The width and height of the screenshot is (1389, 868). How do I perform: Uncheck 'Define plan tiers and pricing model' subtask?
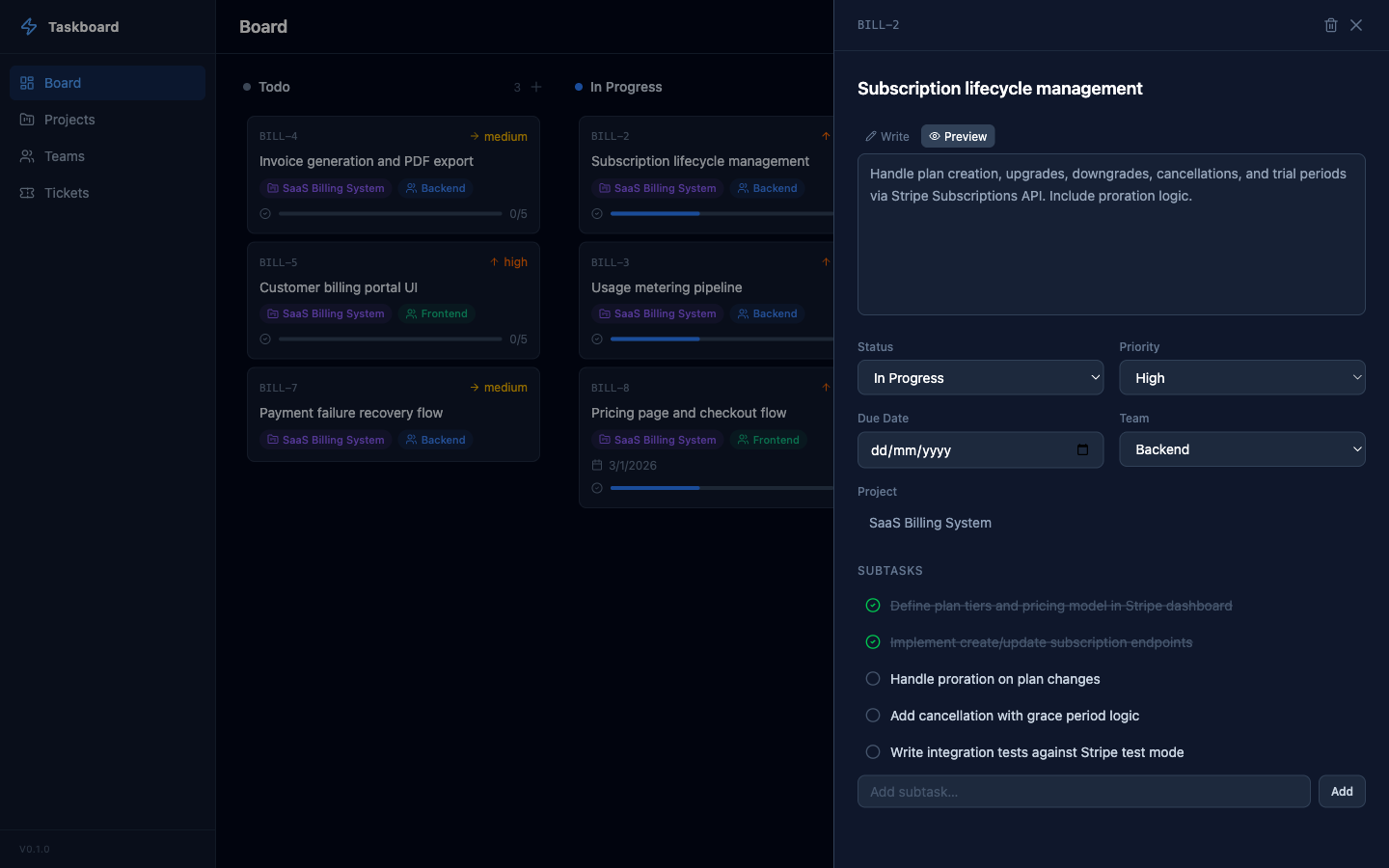[x=873, y=606]
